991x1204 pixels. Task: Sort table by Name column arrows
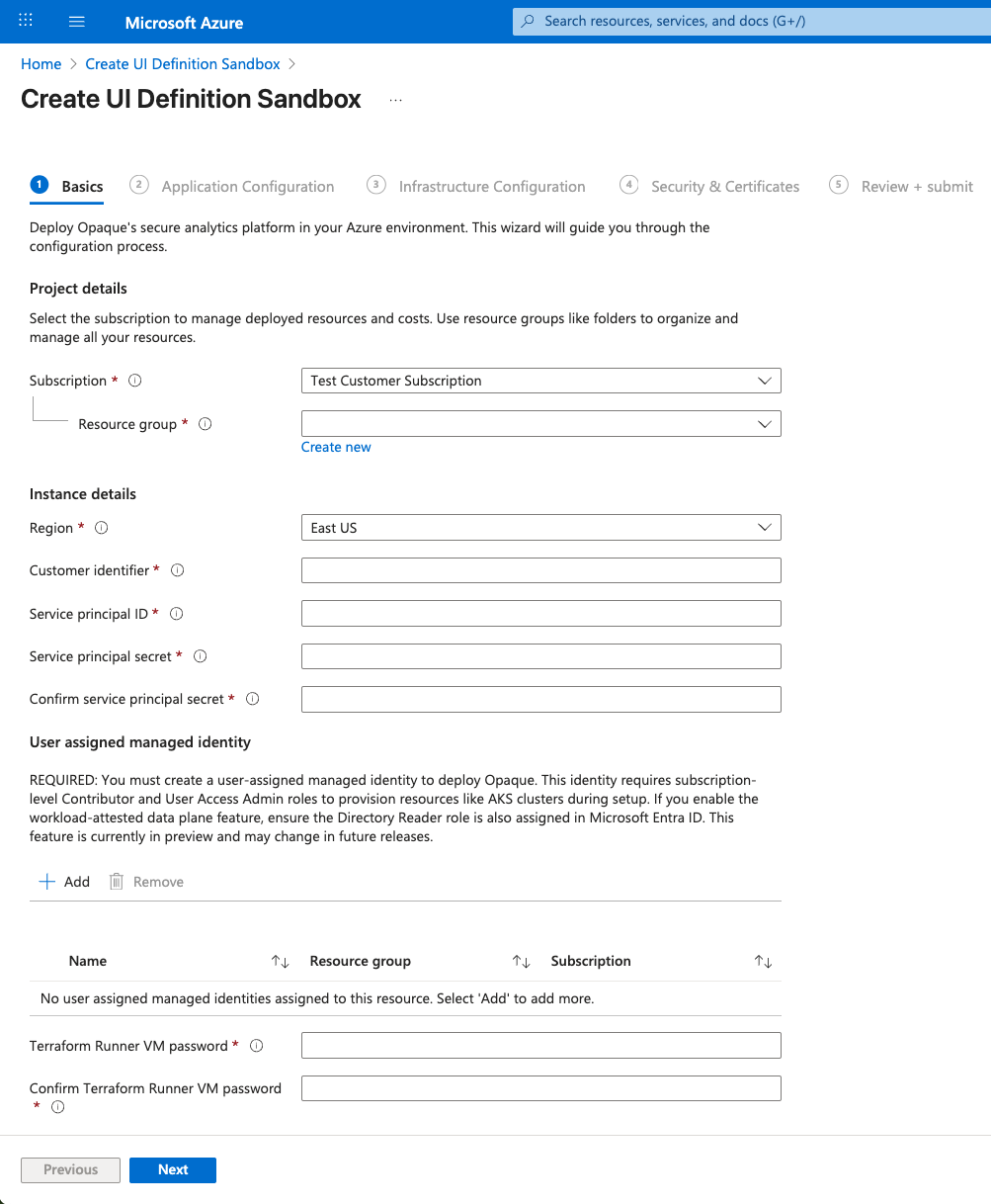pos(281,961)
